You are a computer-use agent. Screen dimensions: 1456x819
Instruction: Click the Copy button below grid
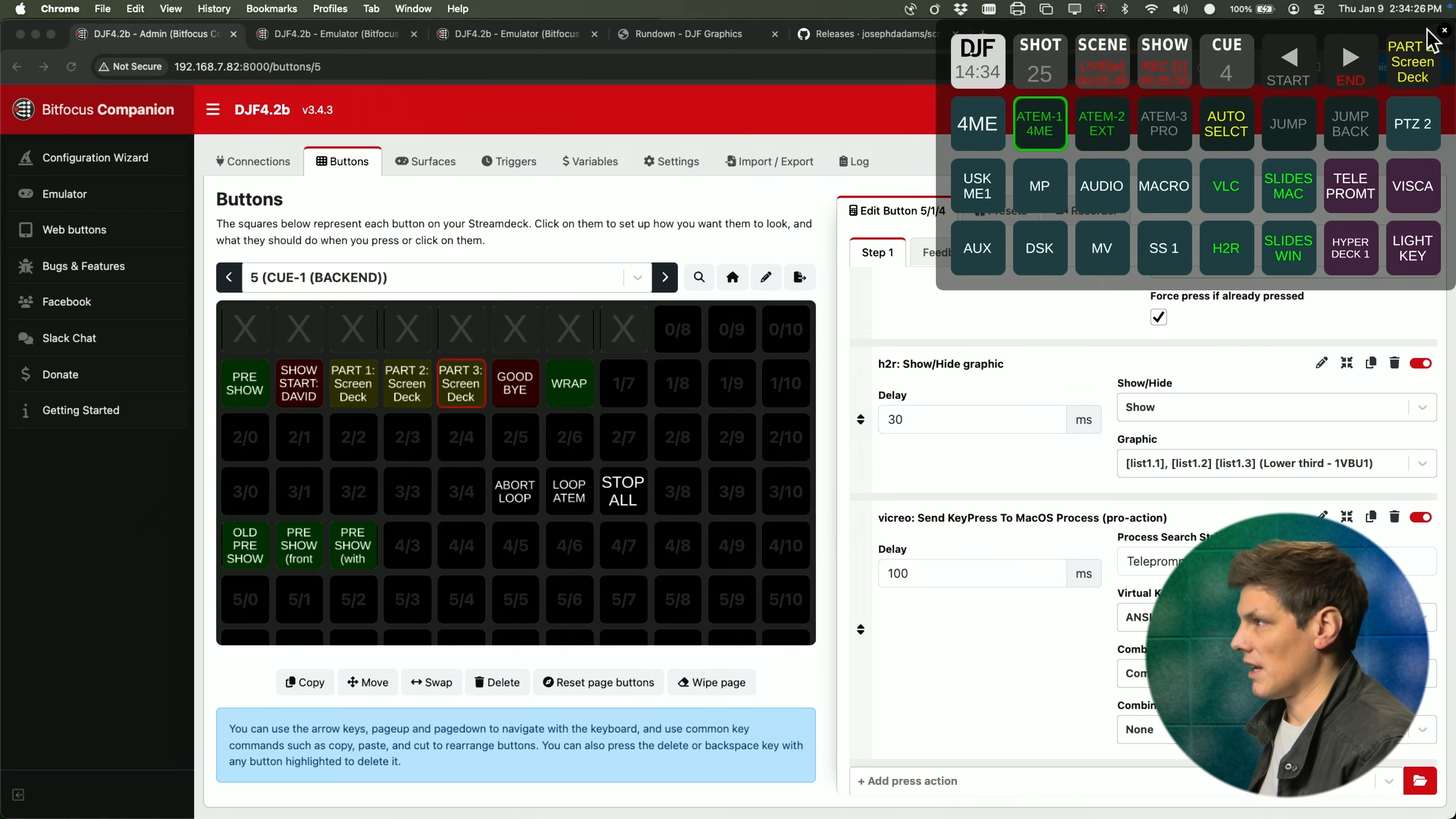[x=304, y=682]
